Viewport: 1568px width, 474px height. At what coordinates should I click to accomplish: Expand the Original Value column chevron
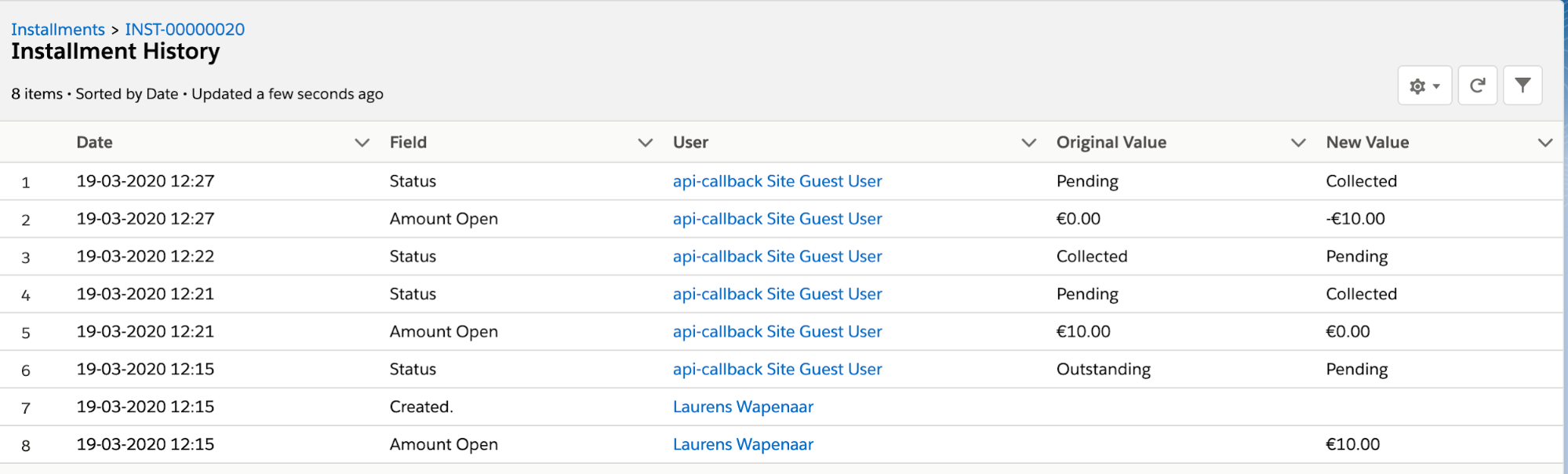1298,143
